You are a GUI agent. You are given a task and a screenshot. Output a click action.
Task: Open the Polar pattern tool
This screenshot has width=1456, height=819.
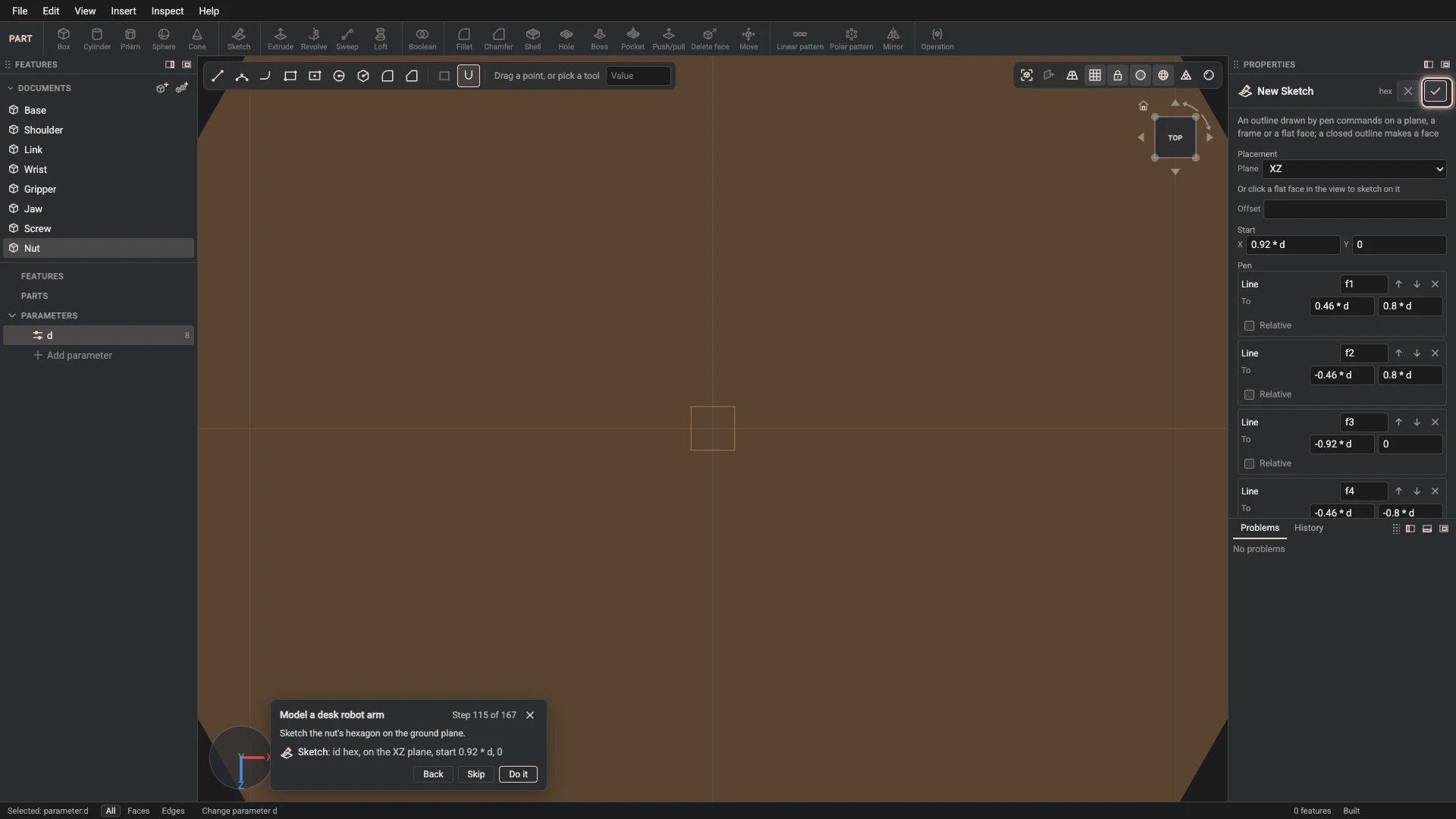[851, 39]
